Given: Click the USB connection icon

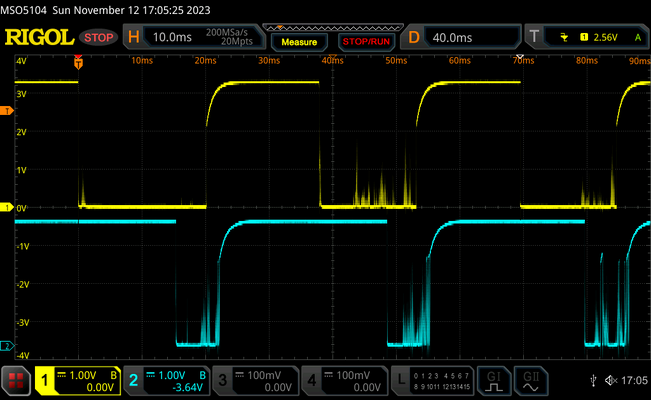Looking at the screenshot, I should [x=593, y=380].
